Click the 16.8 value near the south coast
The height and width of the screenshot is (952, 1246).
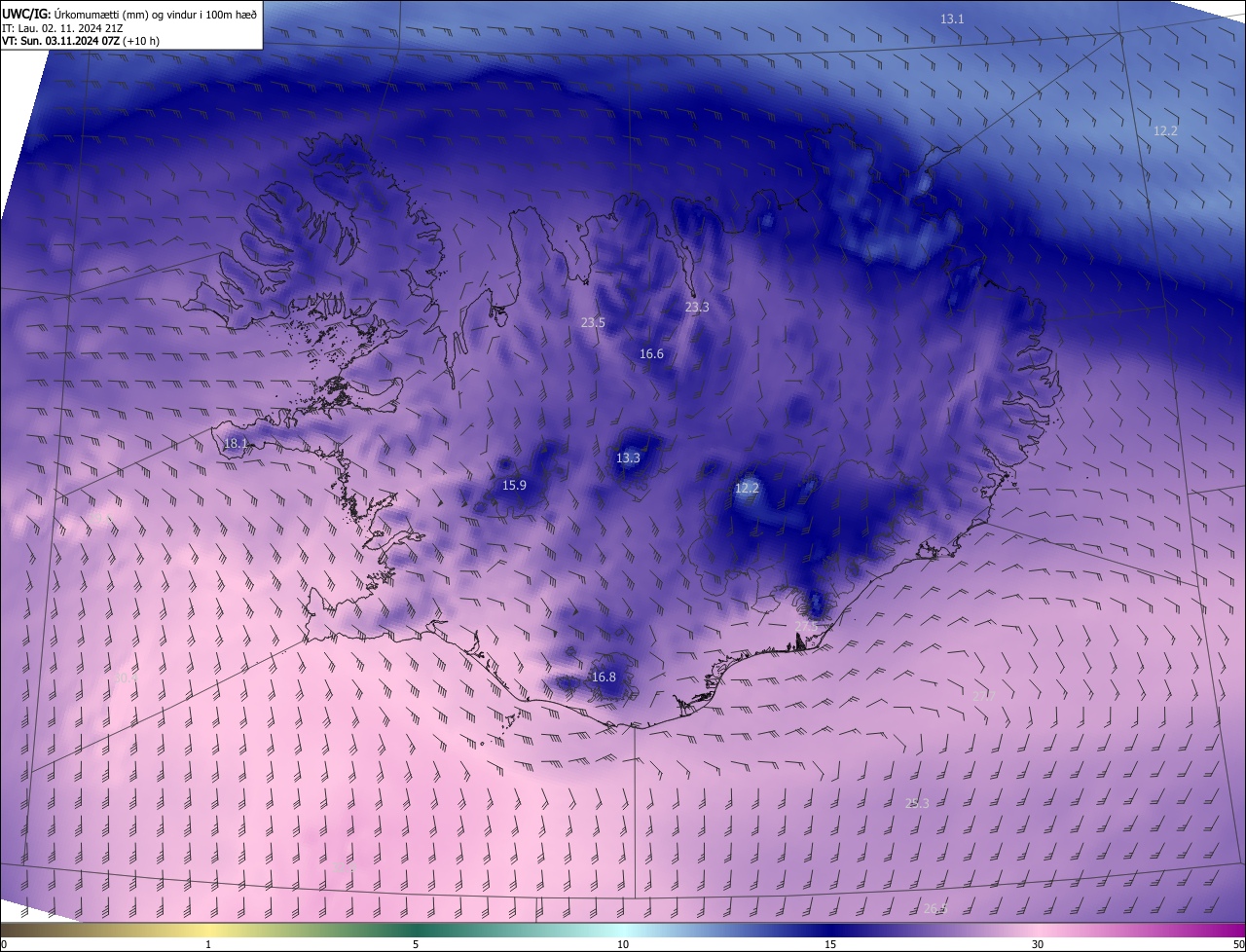pyautogui.click(x=604, y=677)
